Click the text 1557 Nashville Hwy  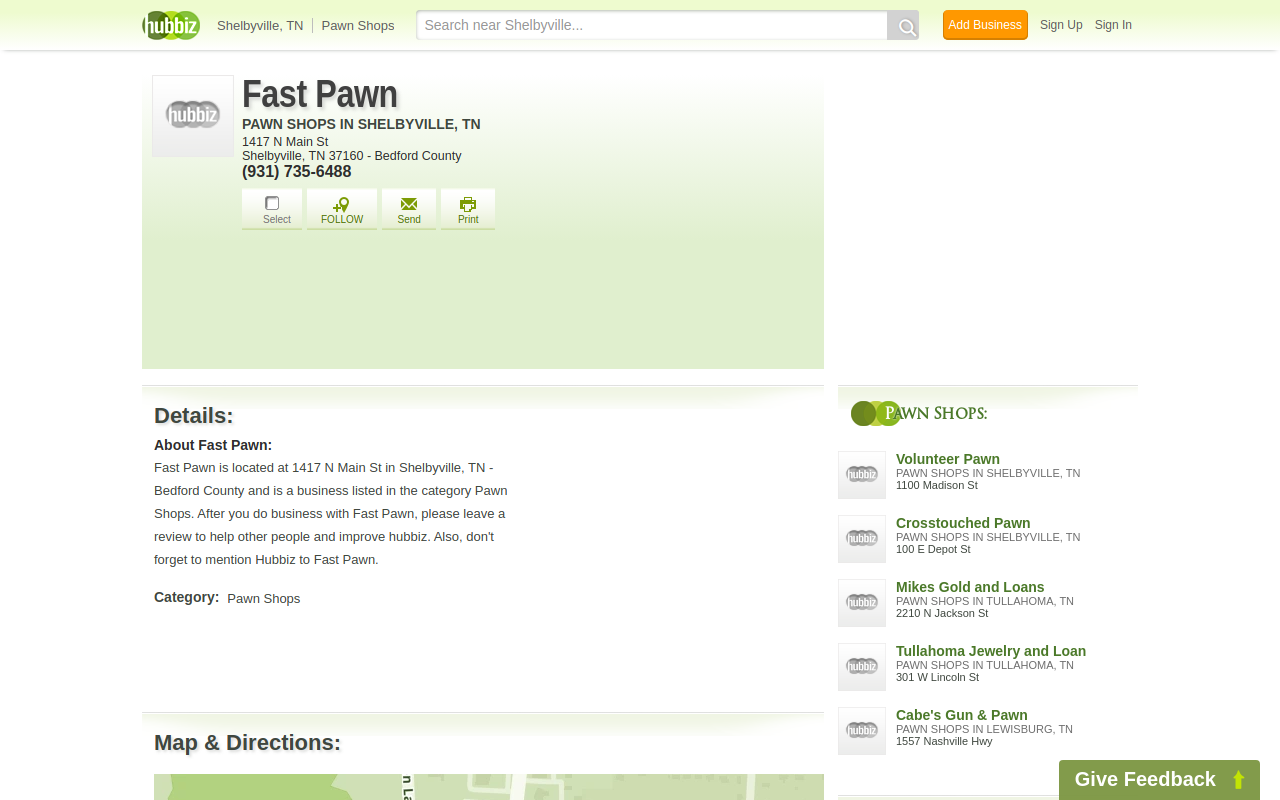click(944, 741)
